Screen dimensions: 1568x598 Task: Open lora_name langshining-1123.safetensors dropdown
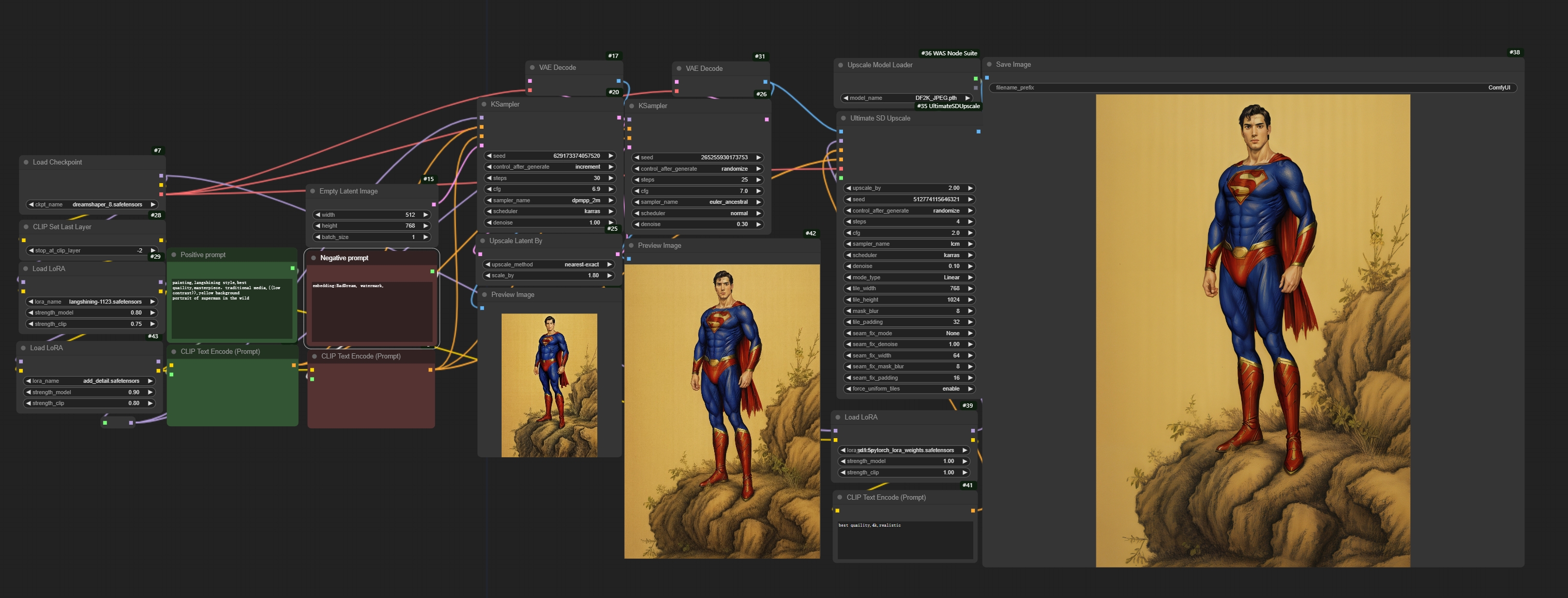(x=92, y=302)
